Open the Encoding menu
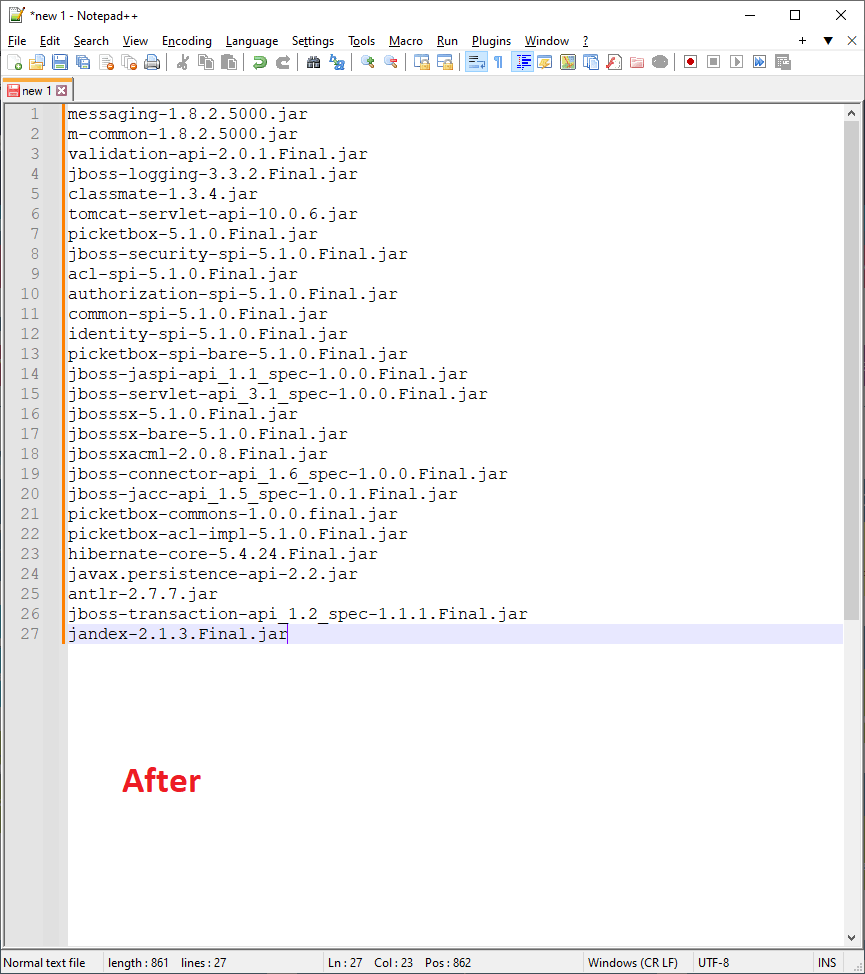865x974 pixels. (x=186, y=41)
